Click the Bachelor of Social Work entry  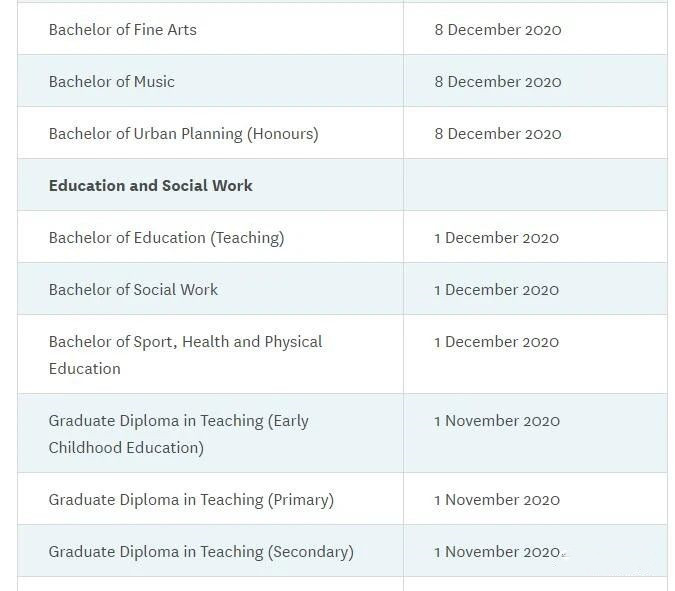tap(133, 290)
